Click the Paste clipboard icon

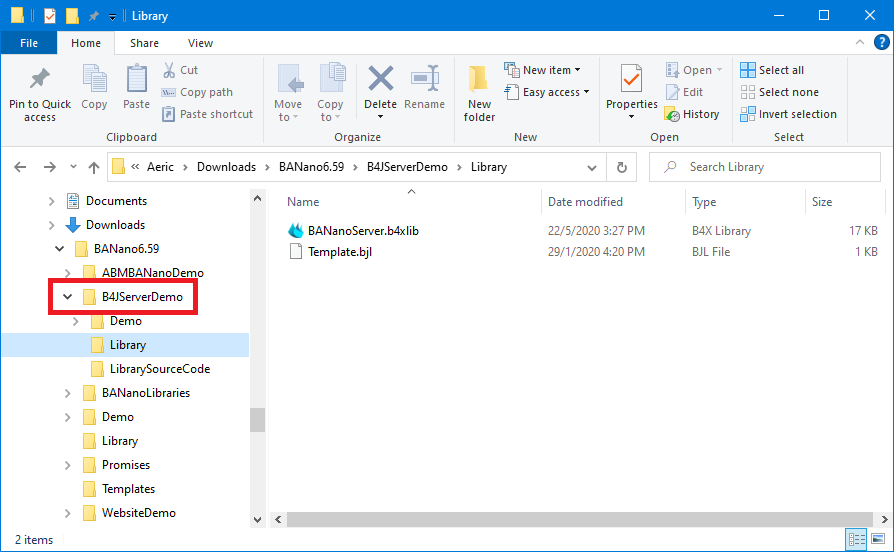point(136,79)
